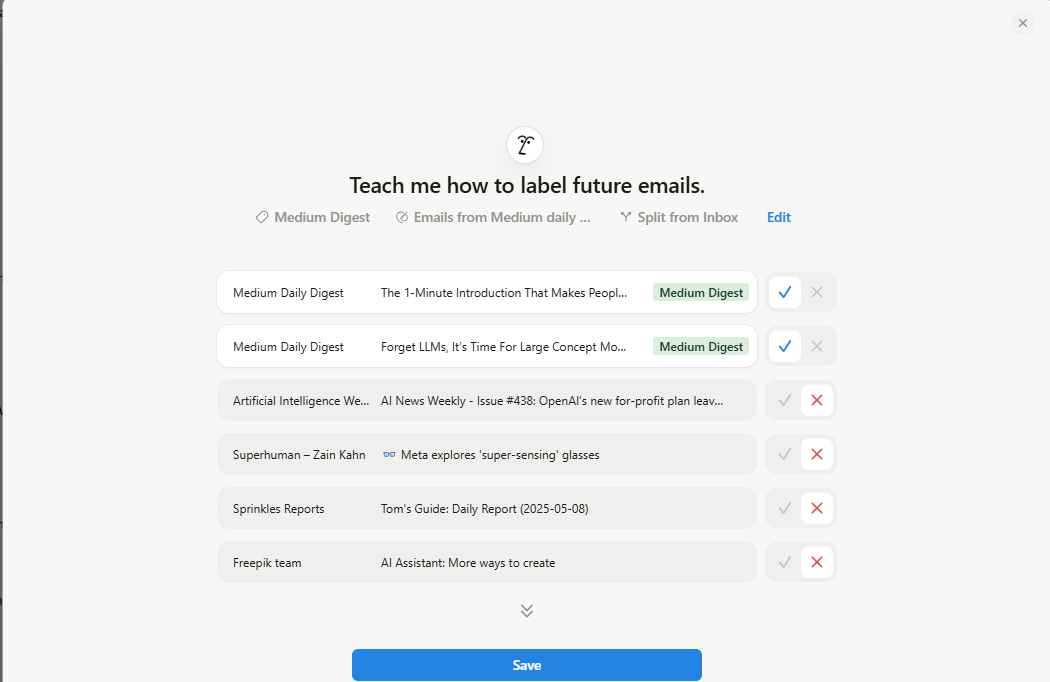Mark AI News Weekly email as matching
Image resolution: width=1050 pixels, height=682 pixels.
coord(785,400)
